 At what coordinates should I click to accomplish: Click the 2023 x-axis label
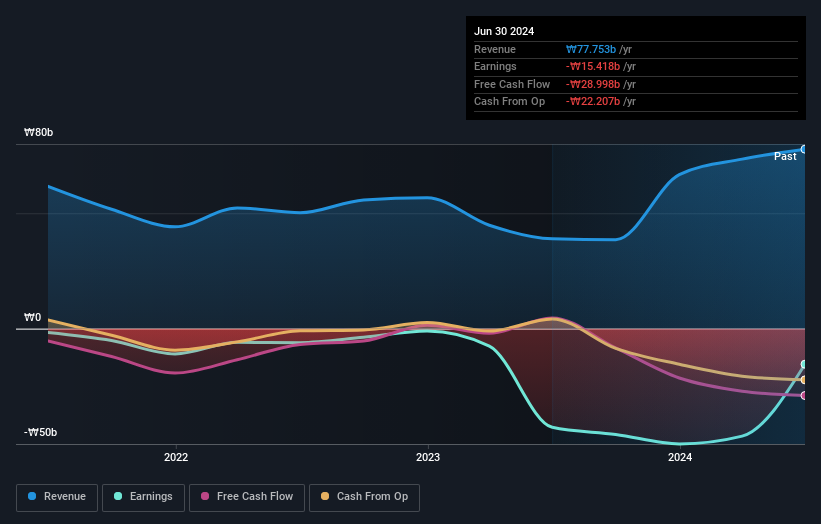(428, 457)
